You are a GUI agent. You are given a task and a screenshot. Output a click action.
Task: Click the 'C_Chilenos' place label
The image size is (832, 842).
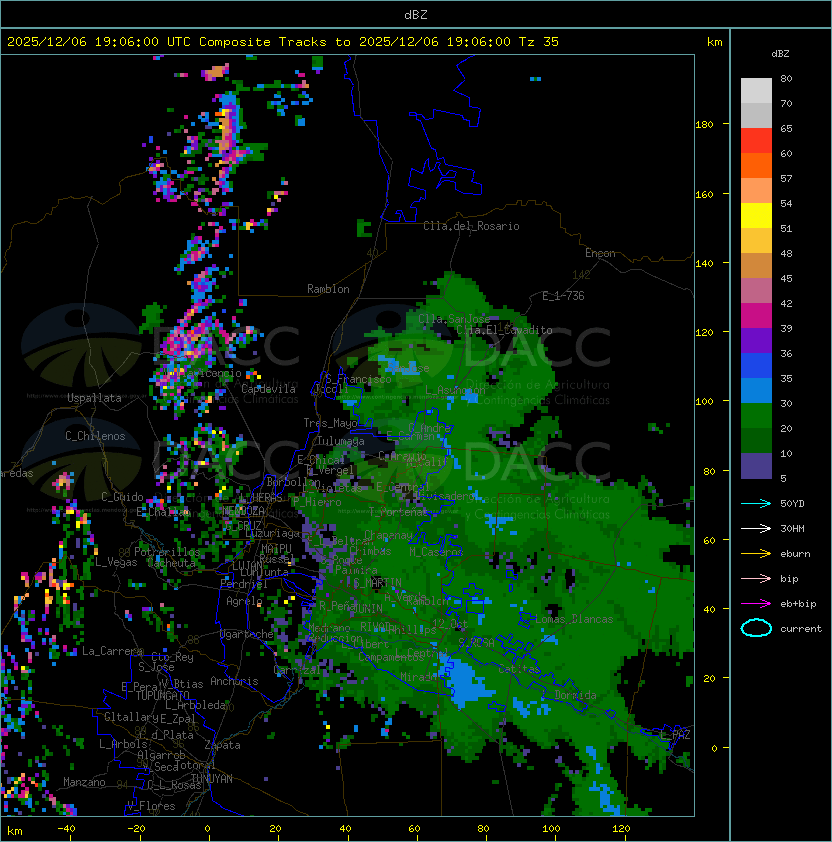(95, 436)
